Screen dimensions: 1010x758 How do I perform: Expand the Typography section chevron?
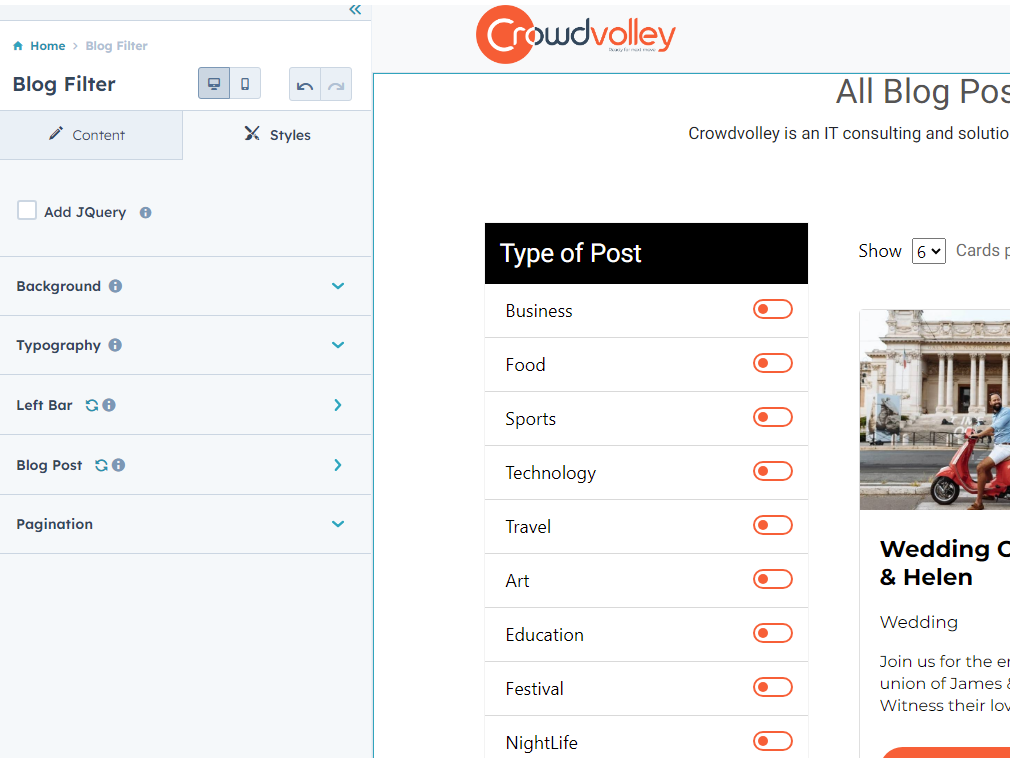[x=338, y=345]
